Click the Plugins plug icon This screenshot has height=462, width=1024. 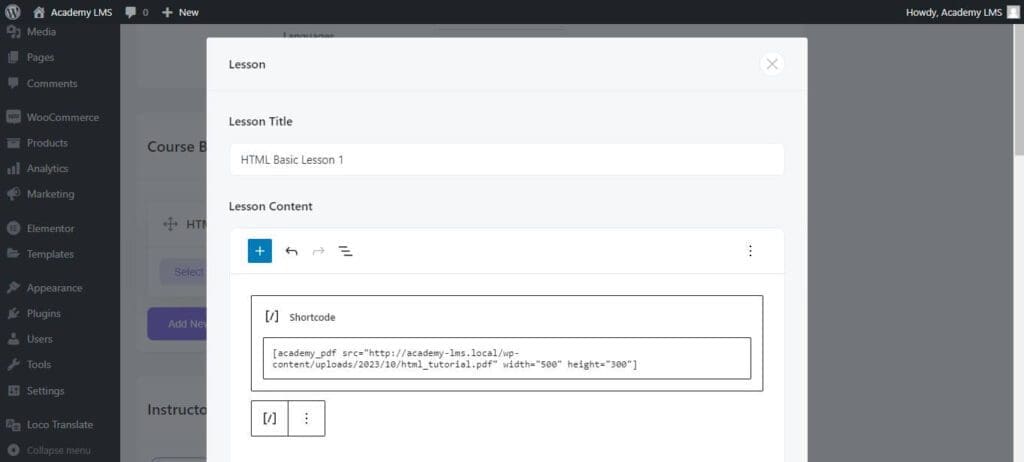(x=13, y=314)
